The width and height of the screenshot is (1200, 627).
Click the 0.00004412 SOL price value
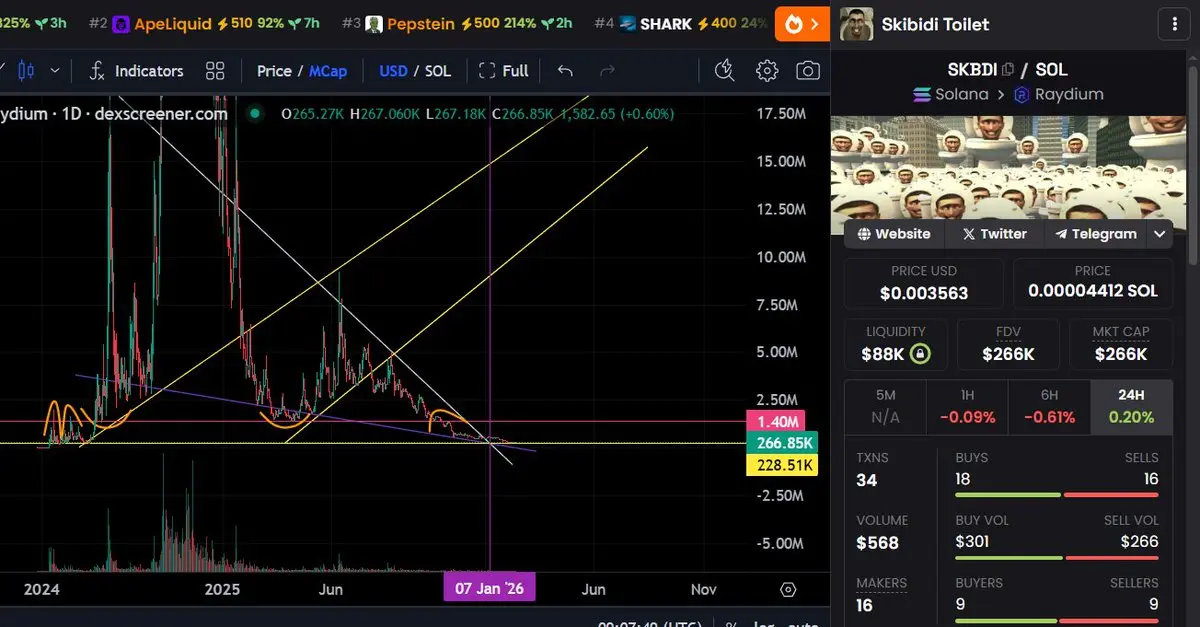pos(1092,291)
